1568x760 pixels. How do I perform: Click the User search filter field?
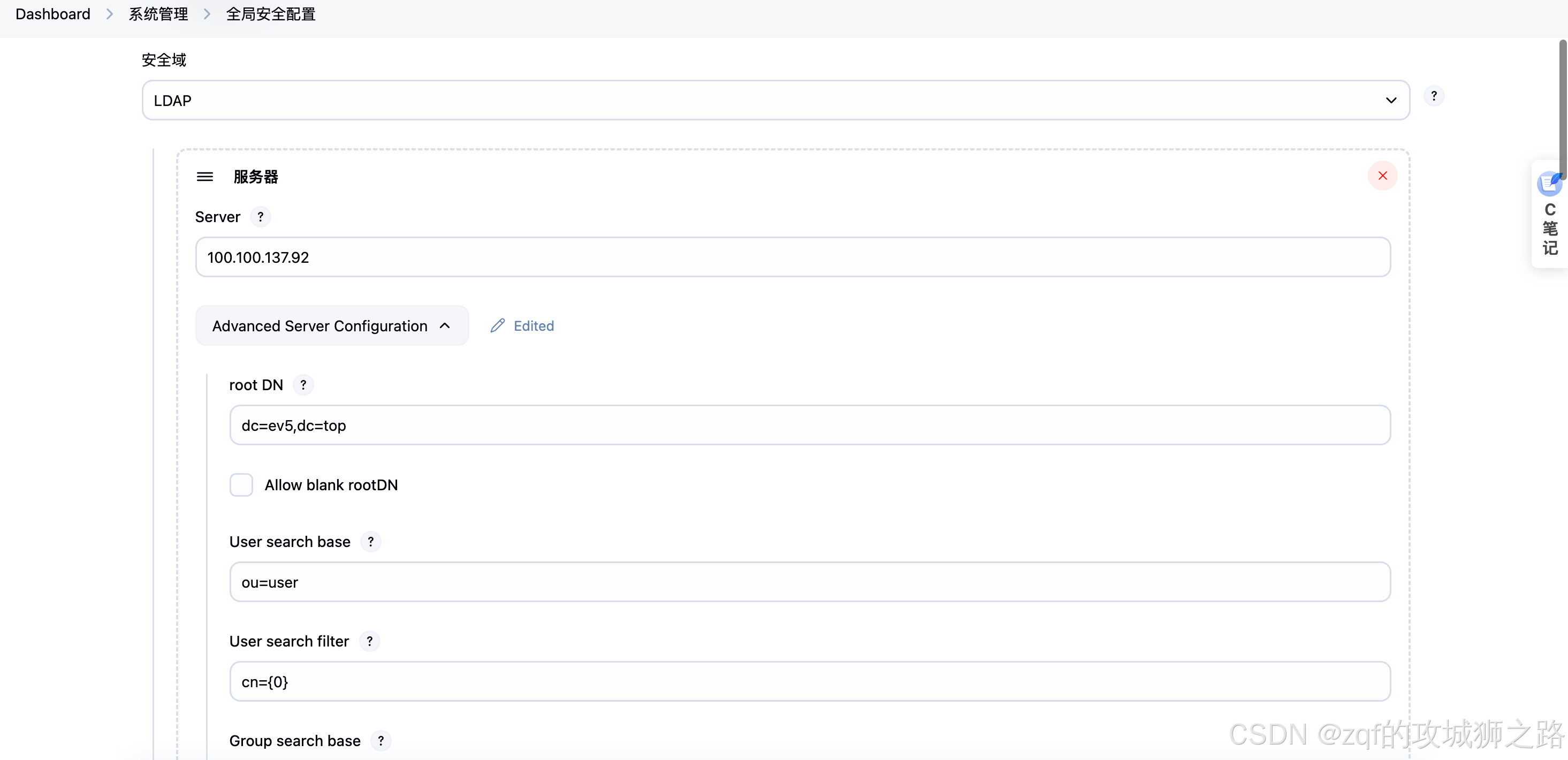point(810,681)
